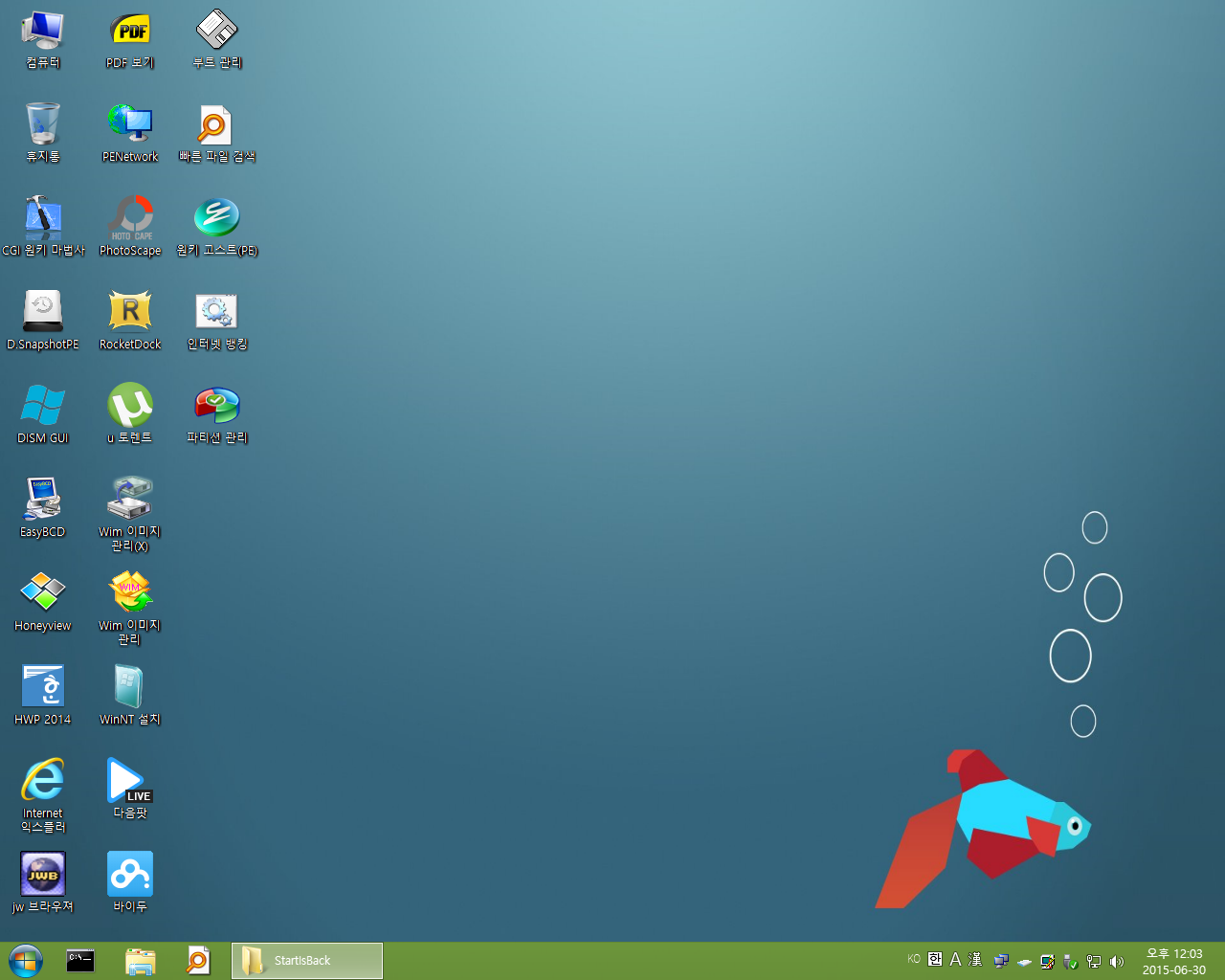Viewport: 1225px width, 980px height.
Task: Launch the PhotoScape icon
Action: (x=130, y=227)
